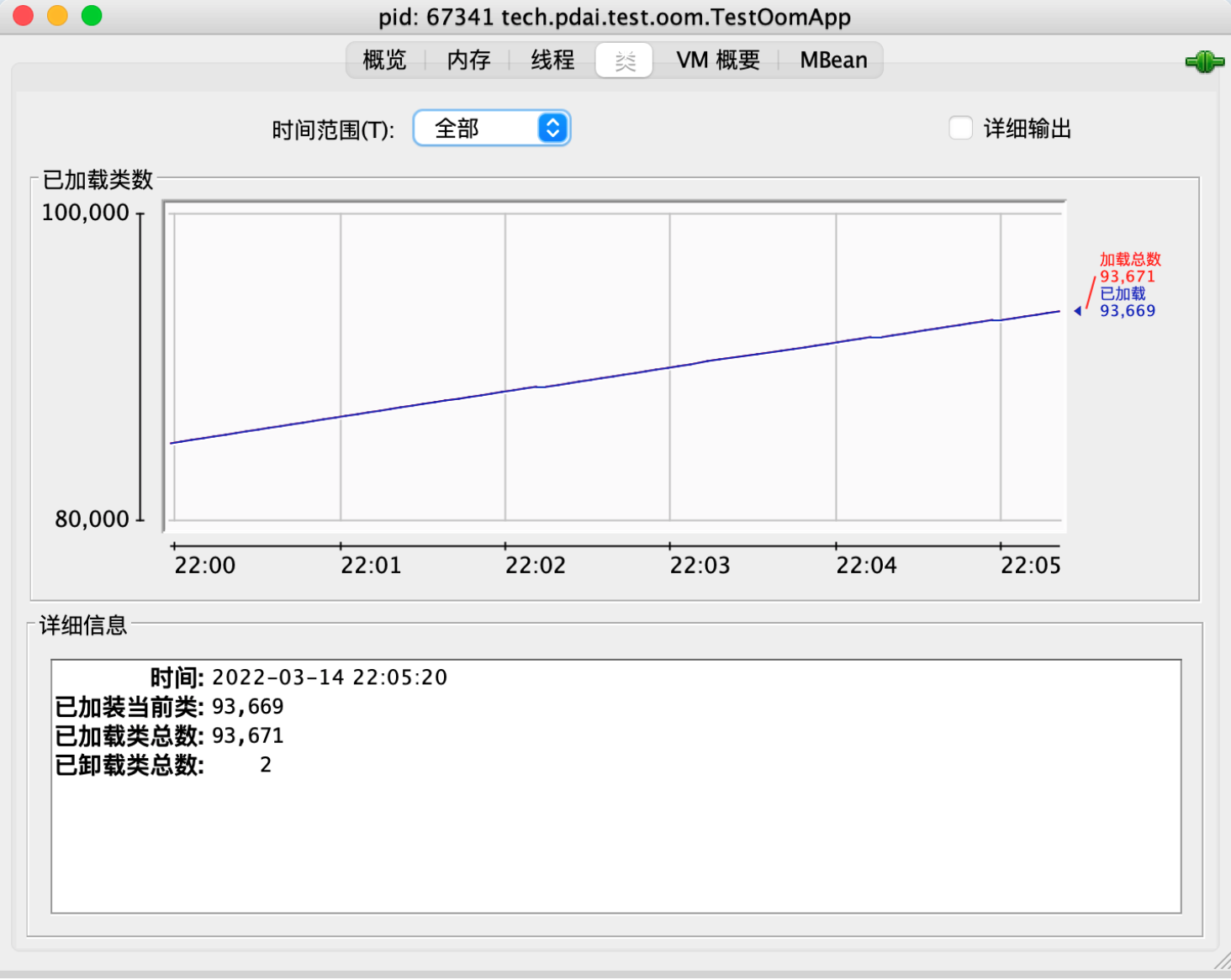Click the blue 已加载 legend label
The image size is (1231, 980).
pyautogui.click(x=1125, y=294)
